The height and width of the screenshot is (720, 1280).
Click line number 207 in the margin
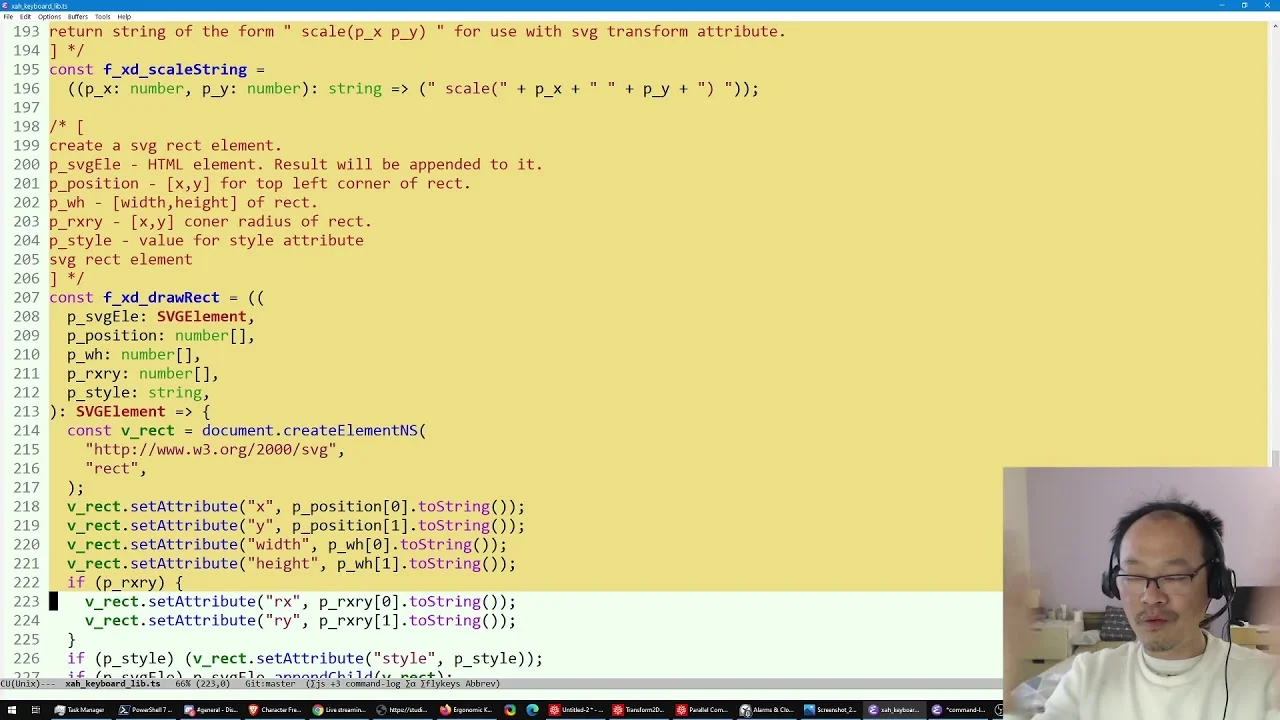click(x=27, y=297)
